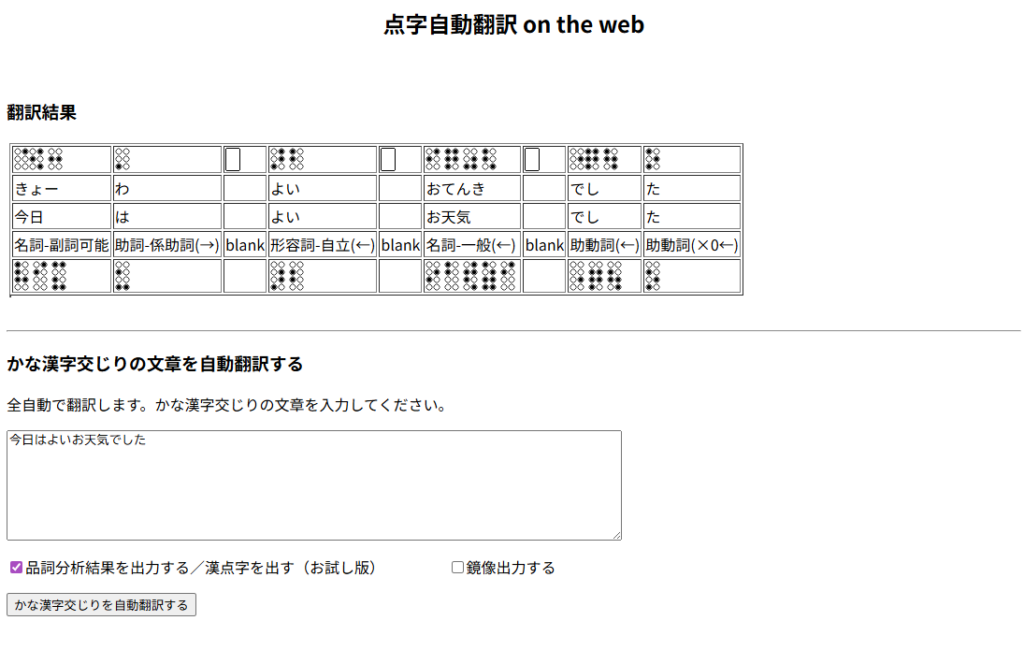
Task: Click the 名詞-副詞可能 part-of-speech cell
Action: (61, 244)
